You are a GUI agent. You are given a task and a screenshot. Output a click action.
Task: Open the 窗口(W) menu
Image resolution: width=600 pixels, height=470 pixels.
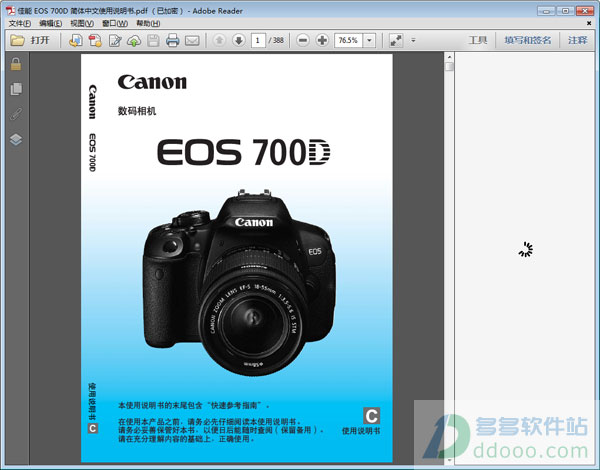115,23
